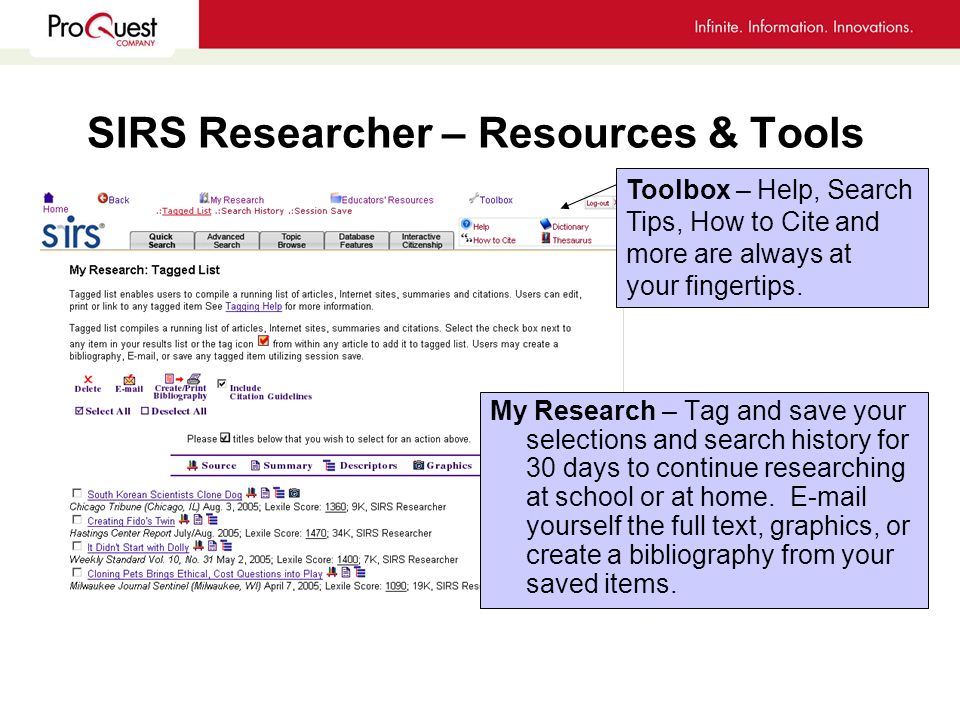Click Summary icon for Creating Fido's Twin
960x720 pixels.
tap(198, 519)
